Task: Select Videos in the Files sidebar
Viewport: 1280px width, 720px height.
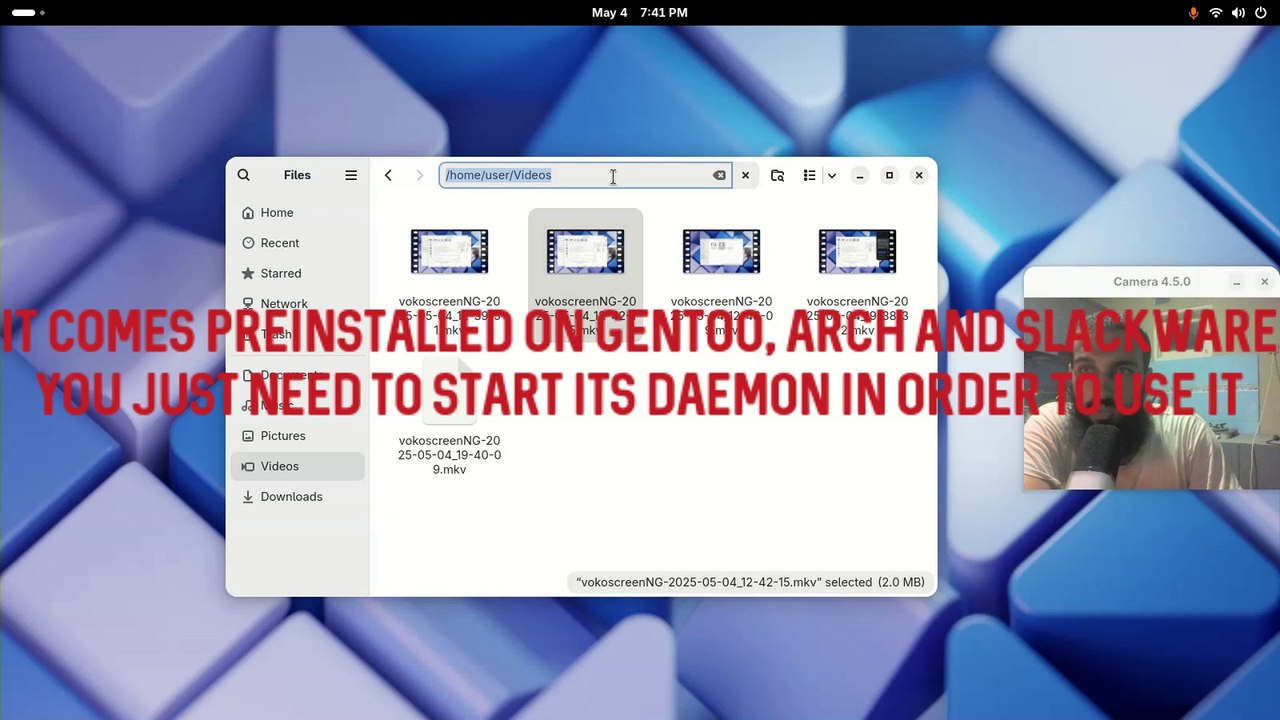Action: (x=298, y=466)
